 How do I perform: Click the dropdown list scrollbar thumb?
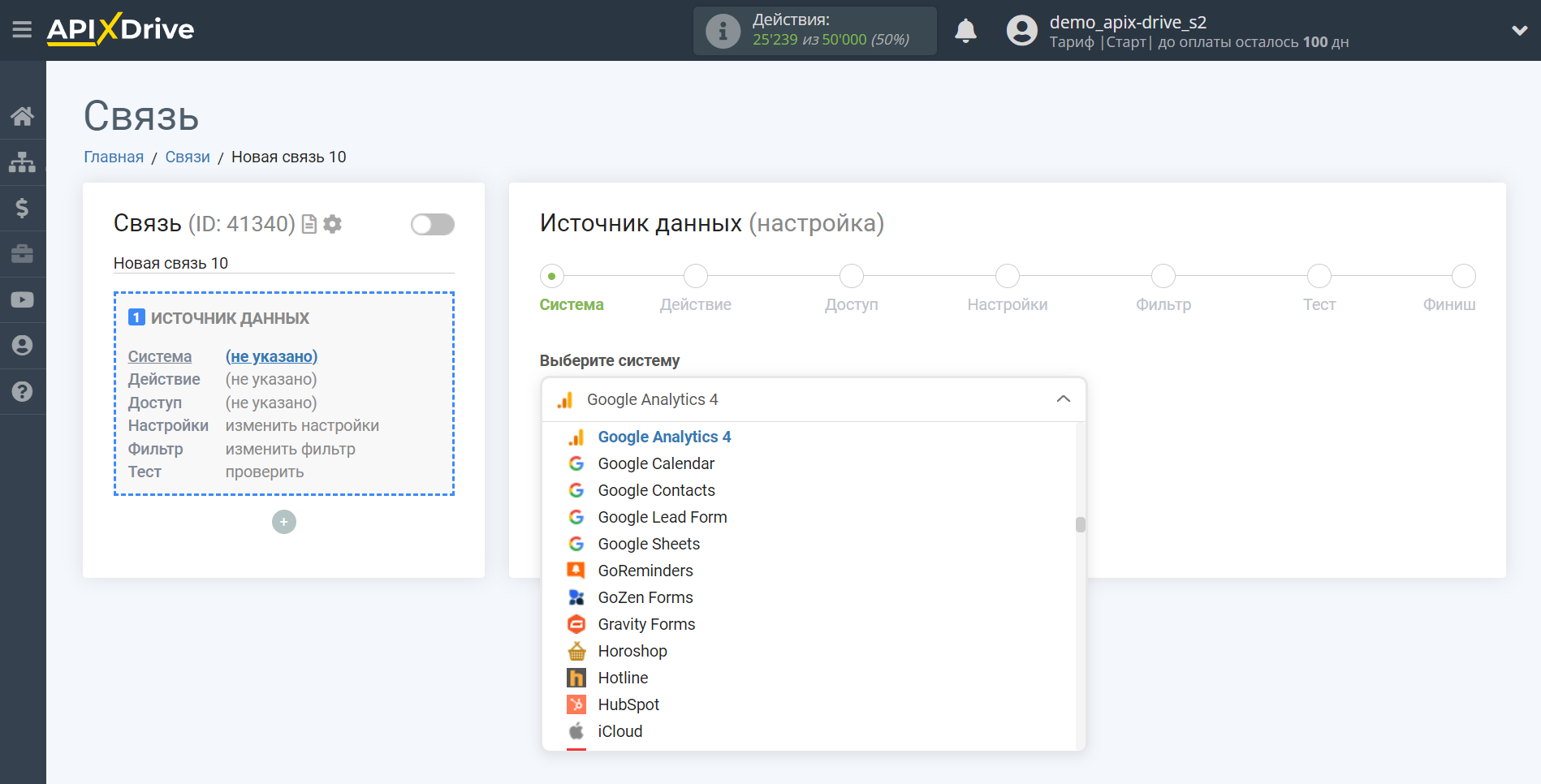click(x=1081, y=524)
